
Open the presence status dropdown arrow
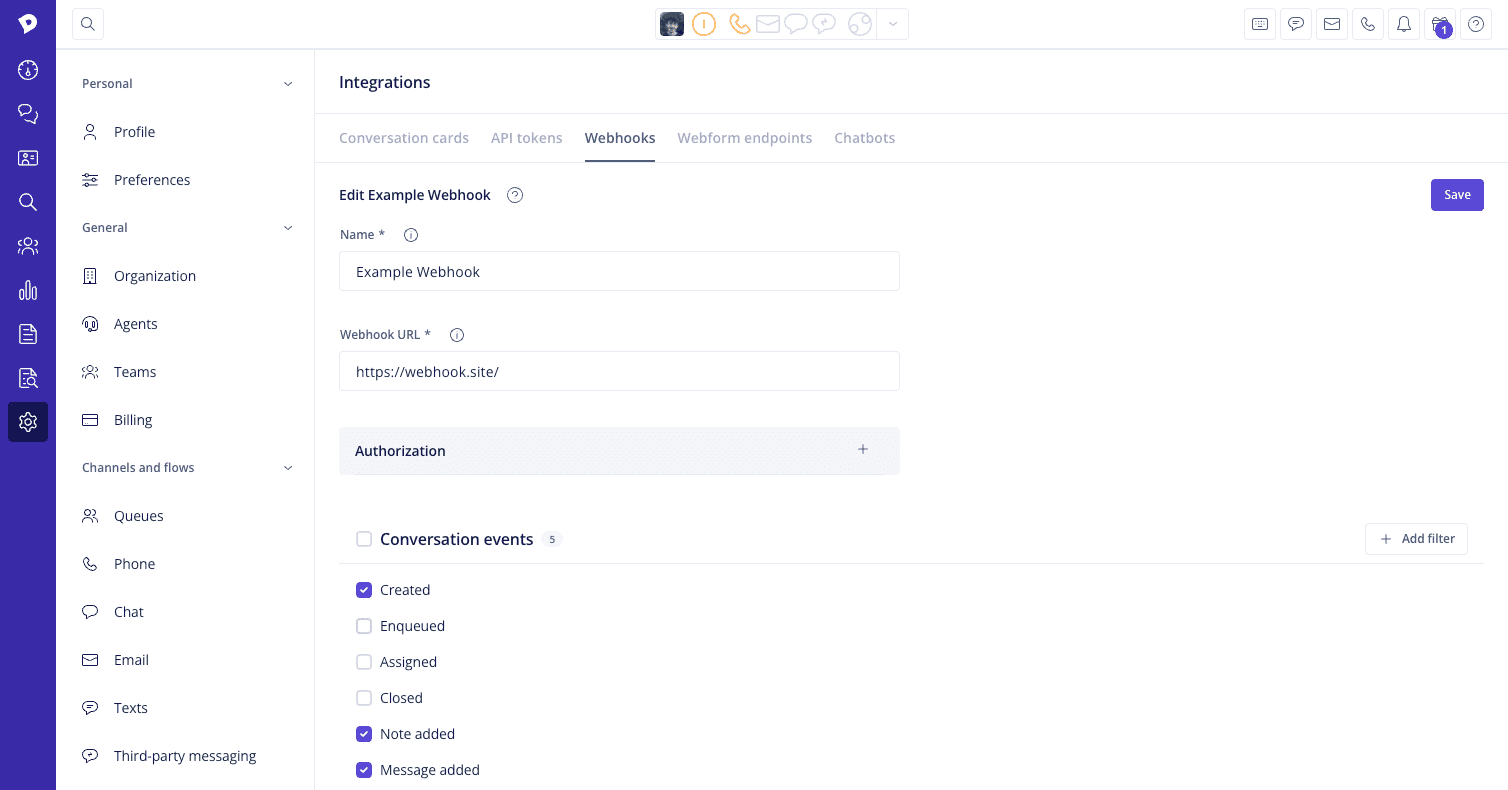coord(892,24)
